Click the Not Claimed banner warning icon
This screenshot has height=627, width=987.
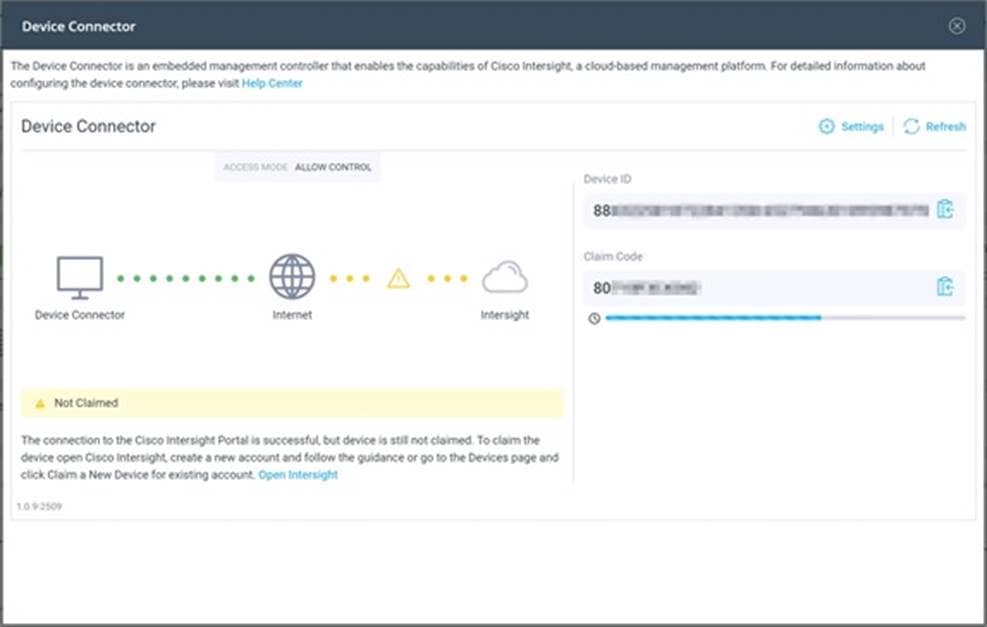(40, 404)
